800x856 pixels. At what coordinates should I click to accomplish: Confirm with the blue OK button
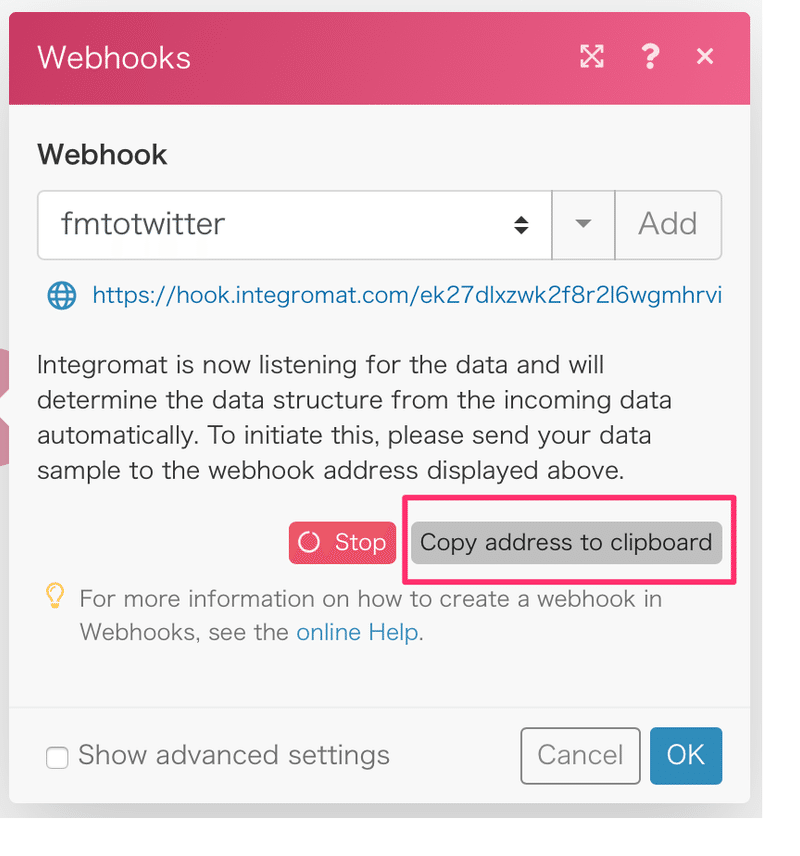685,755
